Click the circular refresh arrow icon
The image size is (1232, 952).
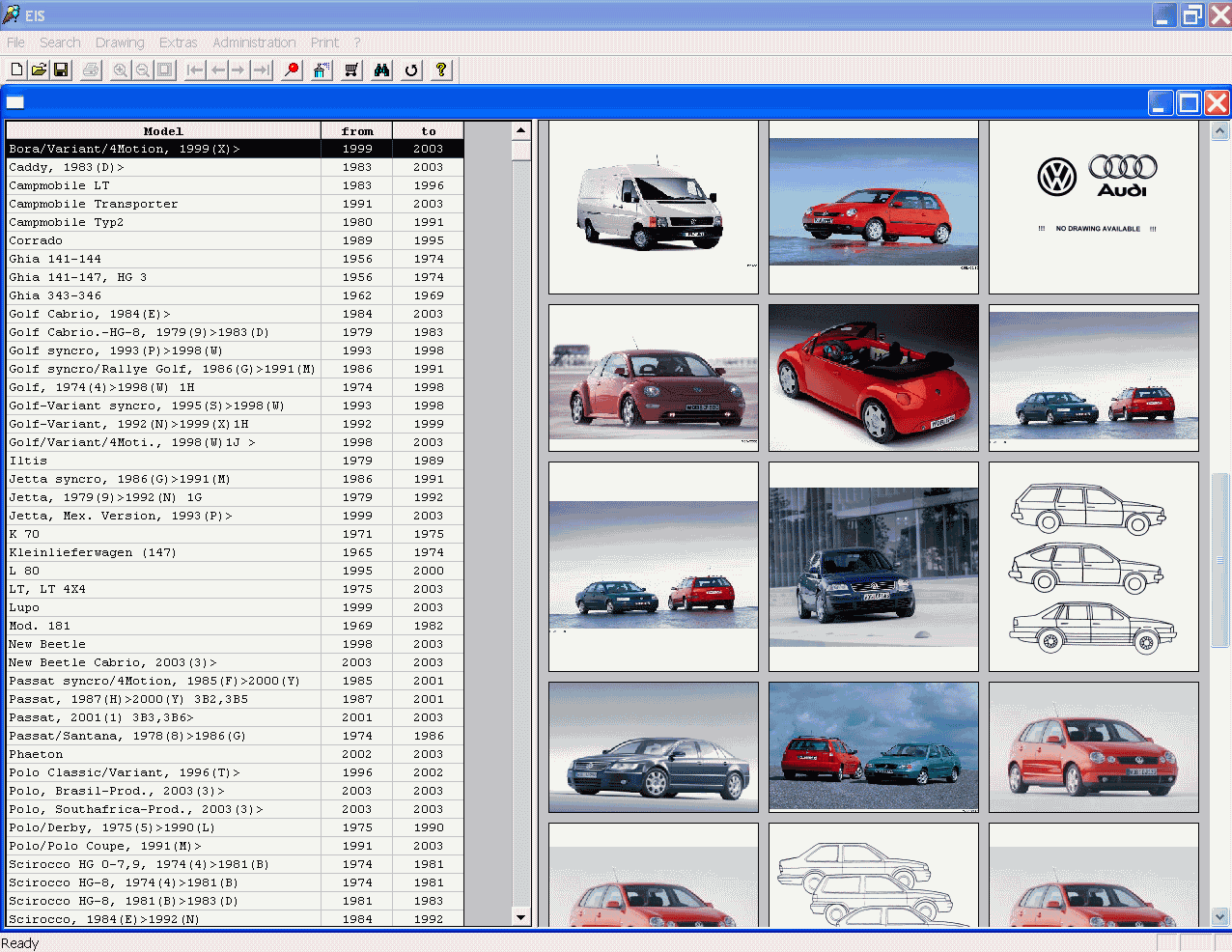coord(411,70)
